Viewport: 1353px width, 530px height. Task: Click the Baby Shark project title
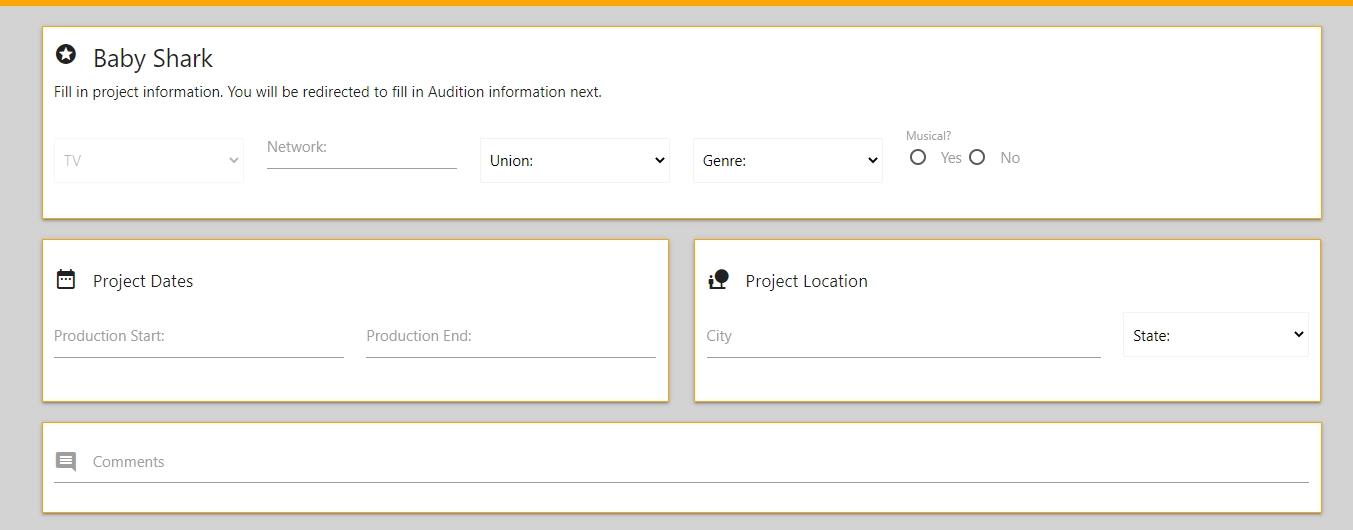(153, 58)
